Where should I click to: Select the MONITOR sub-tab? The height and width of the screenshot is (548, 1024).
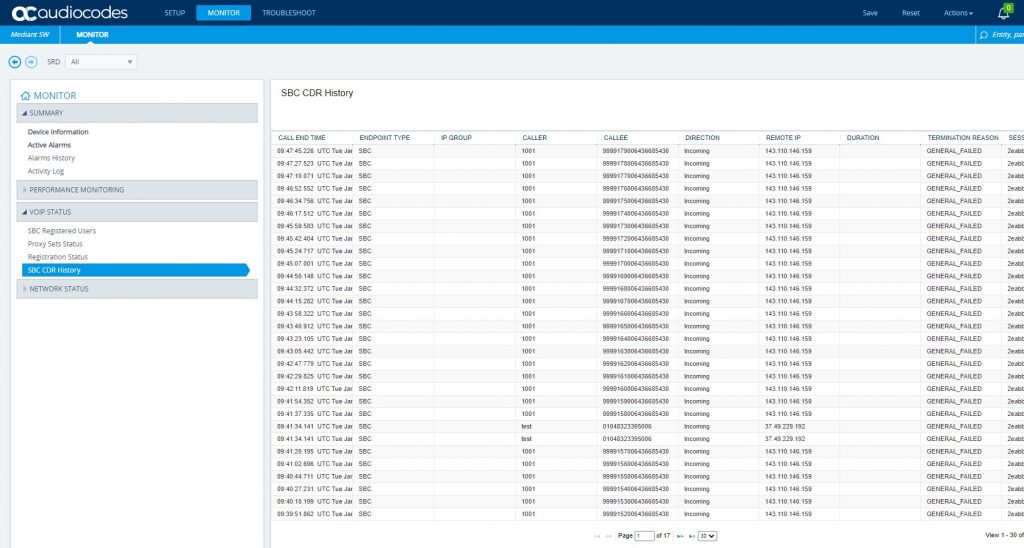click(92, 35)
